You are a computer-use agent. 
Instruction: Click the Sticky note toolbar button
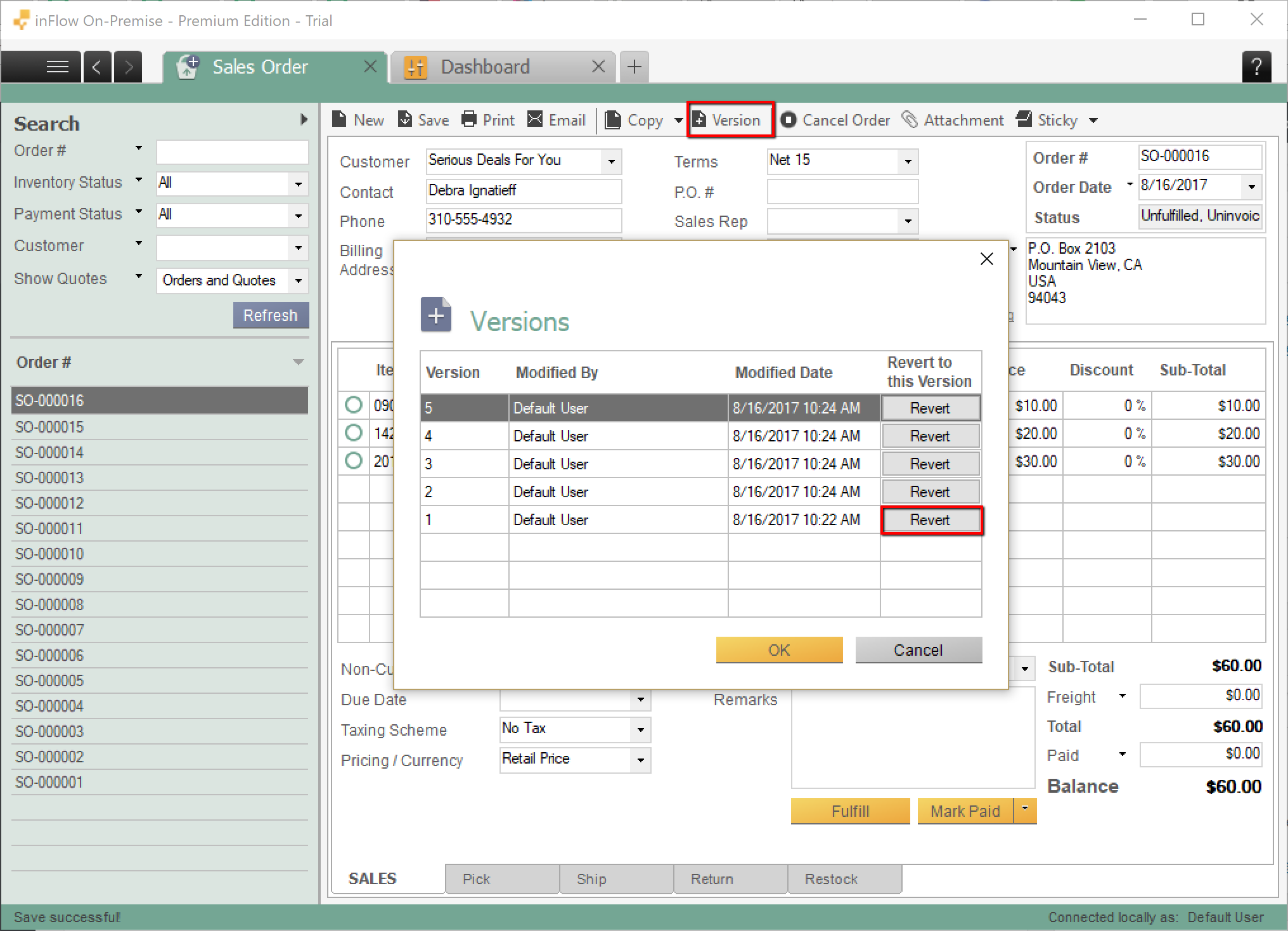[x=1047, y=120]
